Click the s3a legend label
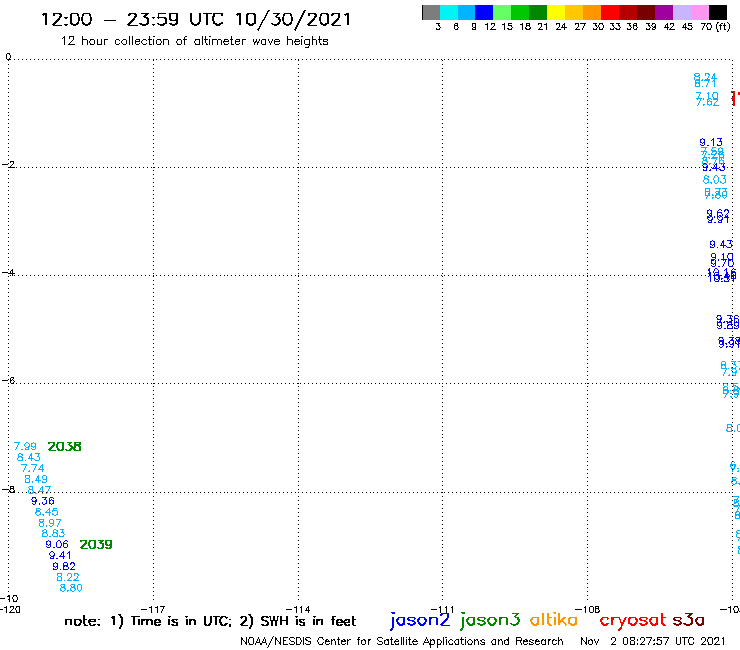The height and width of the screenshot is (650, 740). tap(688, 620)
